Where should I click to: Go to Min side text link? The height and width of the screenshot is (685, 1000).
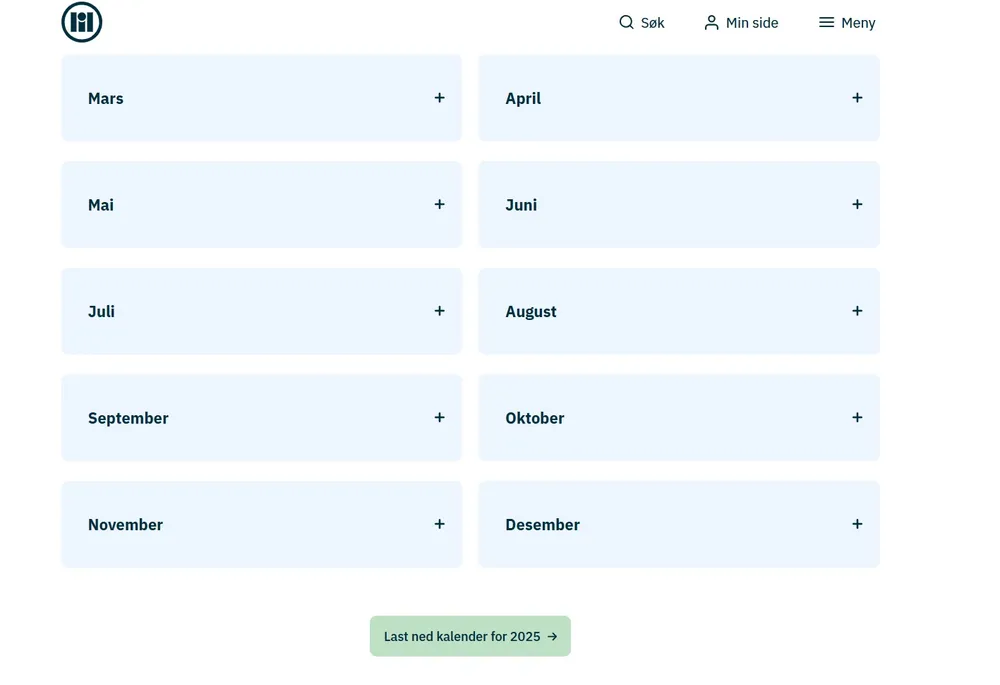tap(752, 23)
